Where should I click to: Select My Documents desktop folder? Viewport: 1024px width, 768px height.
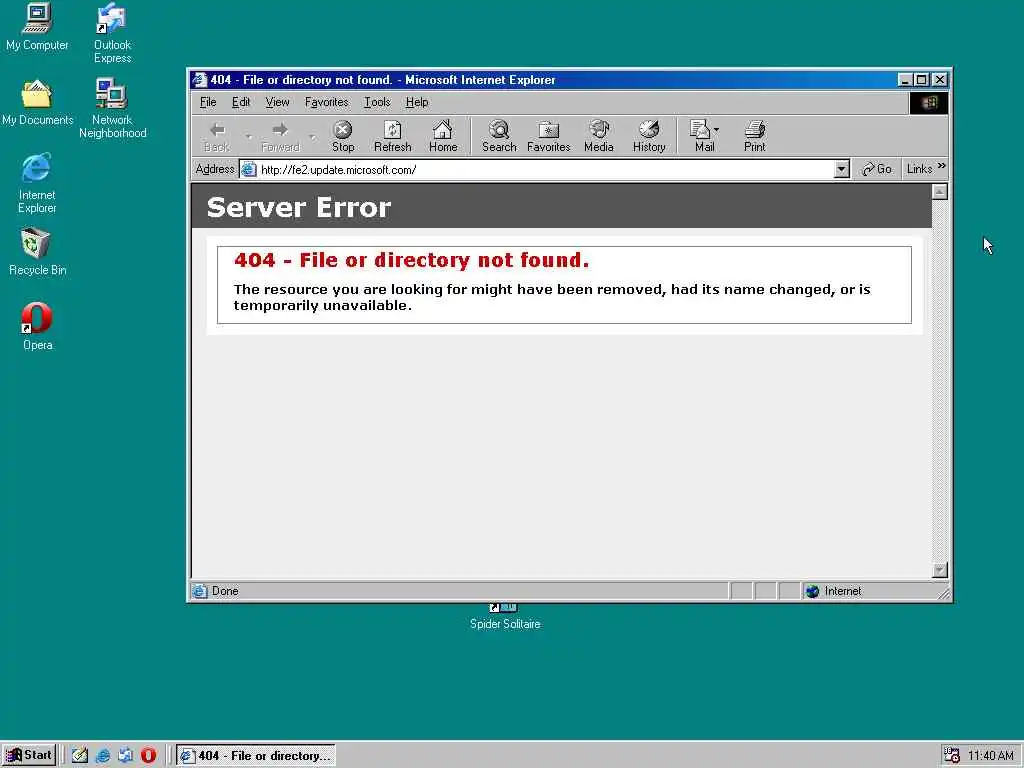(37, 103)
